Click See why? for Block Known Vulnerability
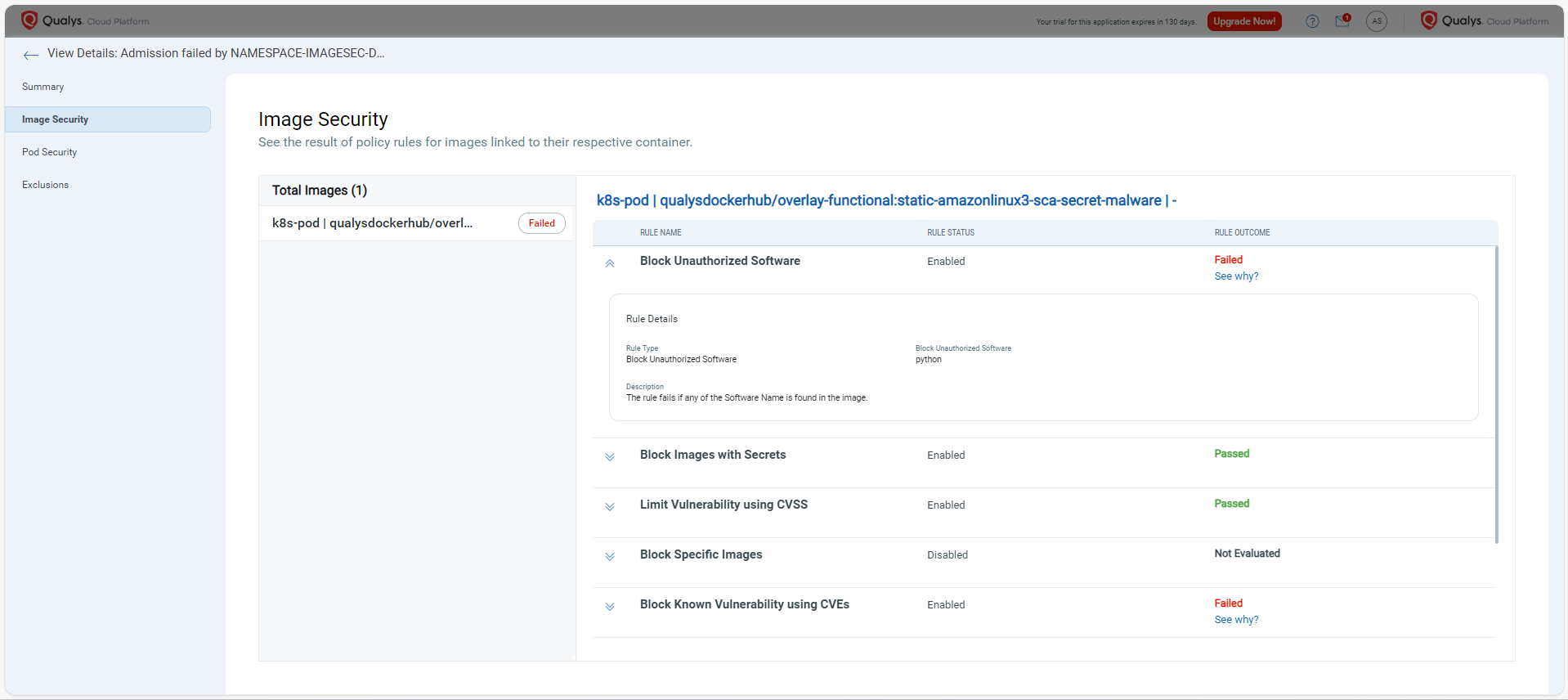 pos(1236,620)
